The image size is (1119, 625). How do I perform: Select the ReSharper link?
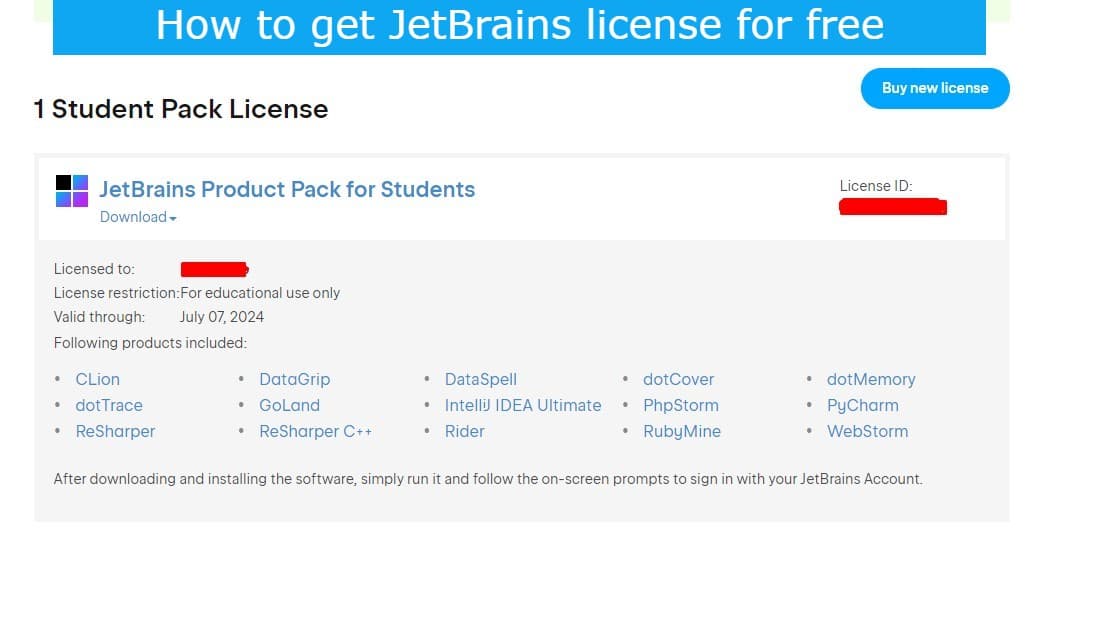coord(115,431)
